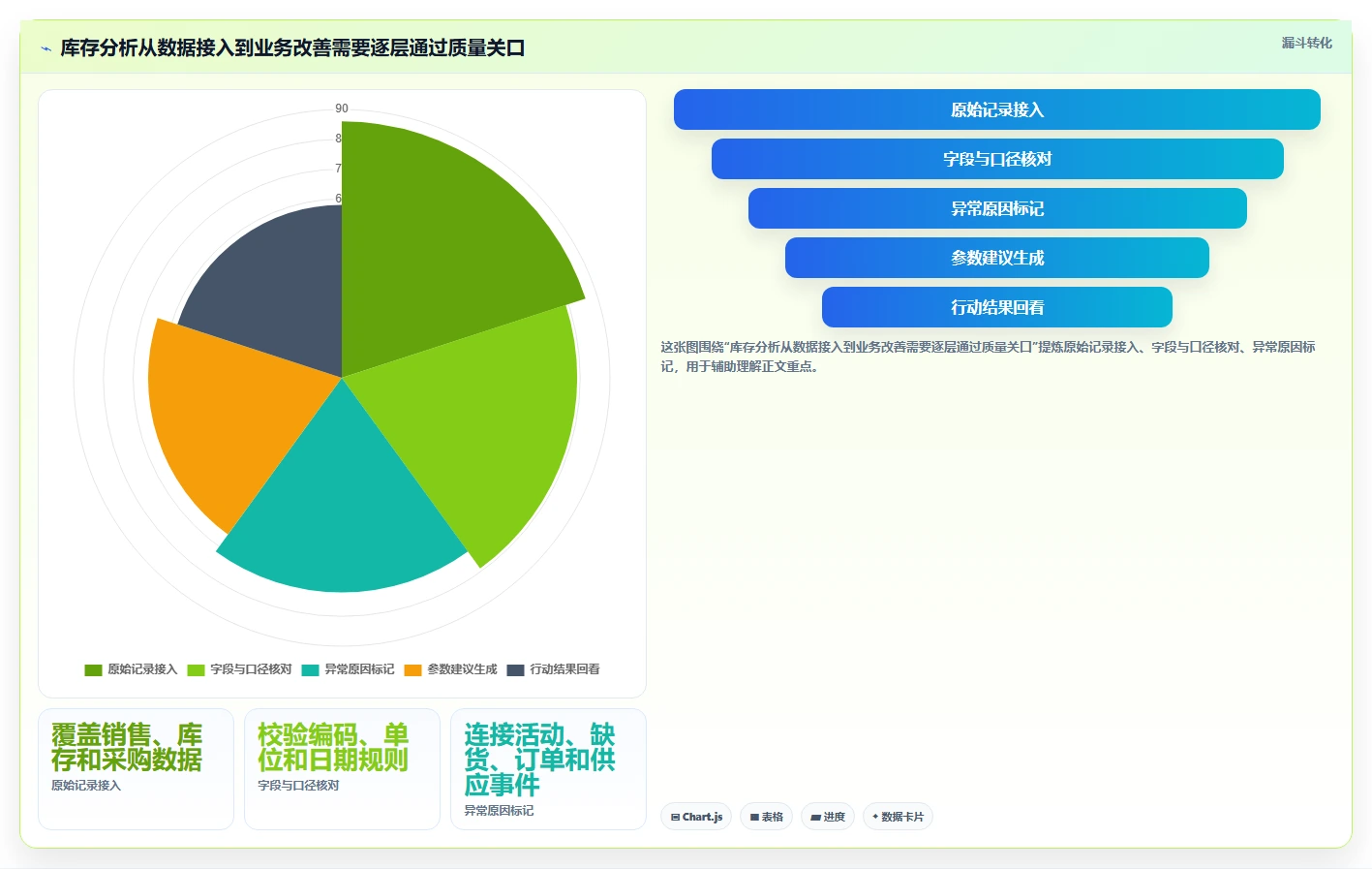Click the 漏斗转化 label in header
Image resolution: width=1372 pixels, height=869 pixels.
pos(1306,43)
